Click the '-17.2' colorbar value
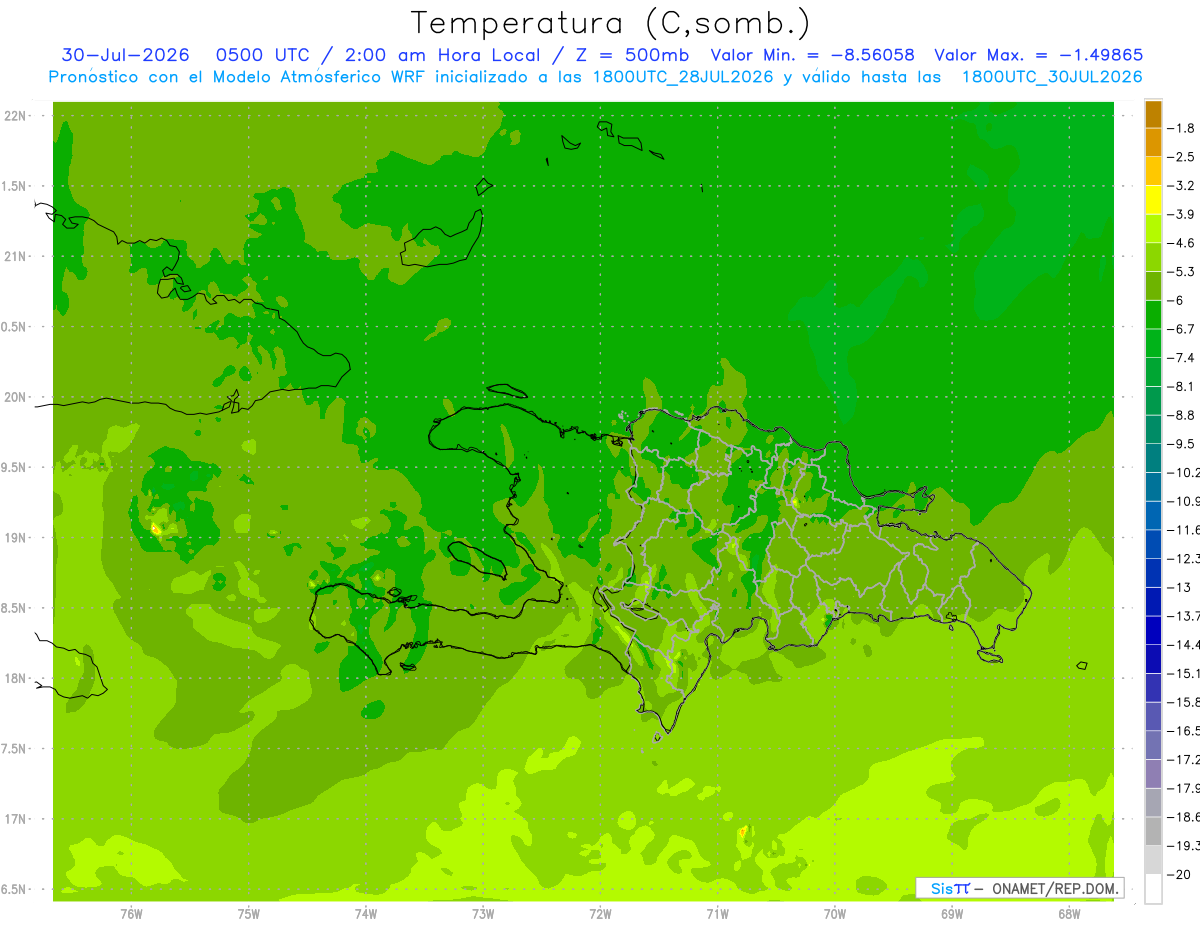The image size is (1200, 927). pos(1183,759)
